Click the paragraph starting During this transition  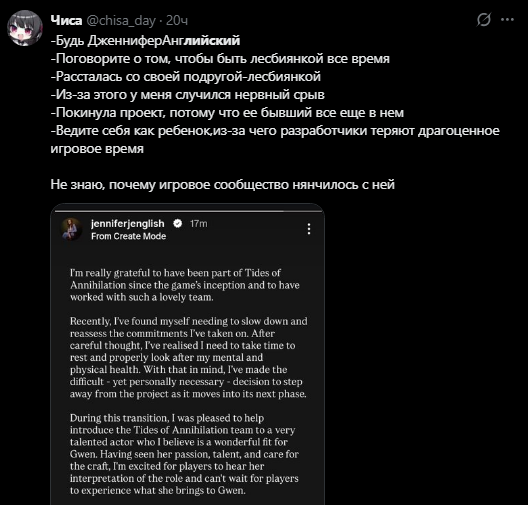184,454
